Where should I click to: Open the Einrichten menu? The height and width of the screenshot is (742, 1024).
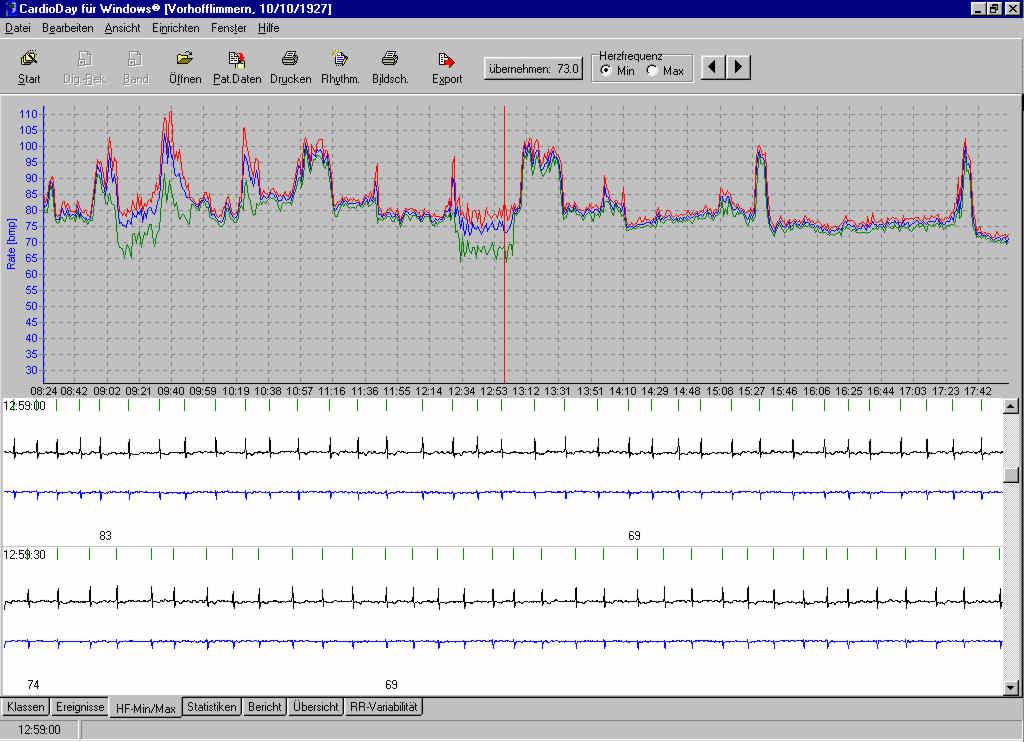tap(175, 28)
